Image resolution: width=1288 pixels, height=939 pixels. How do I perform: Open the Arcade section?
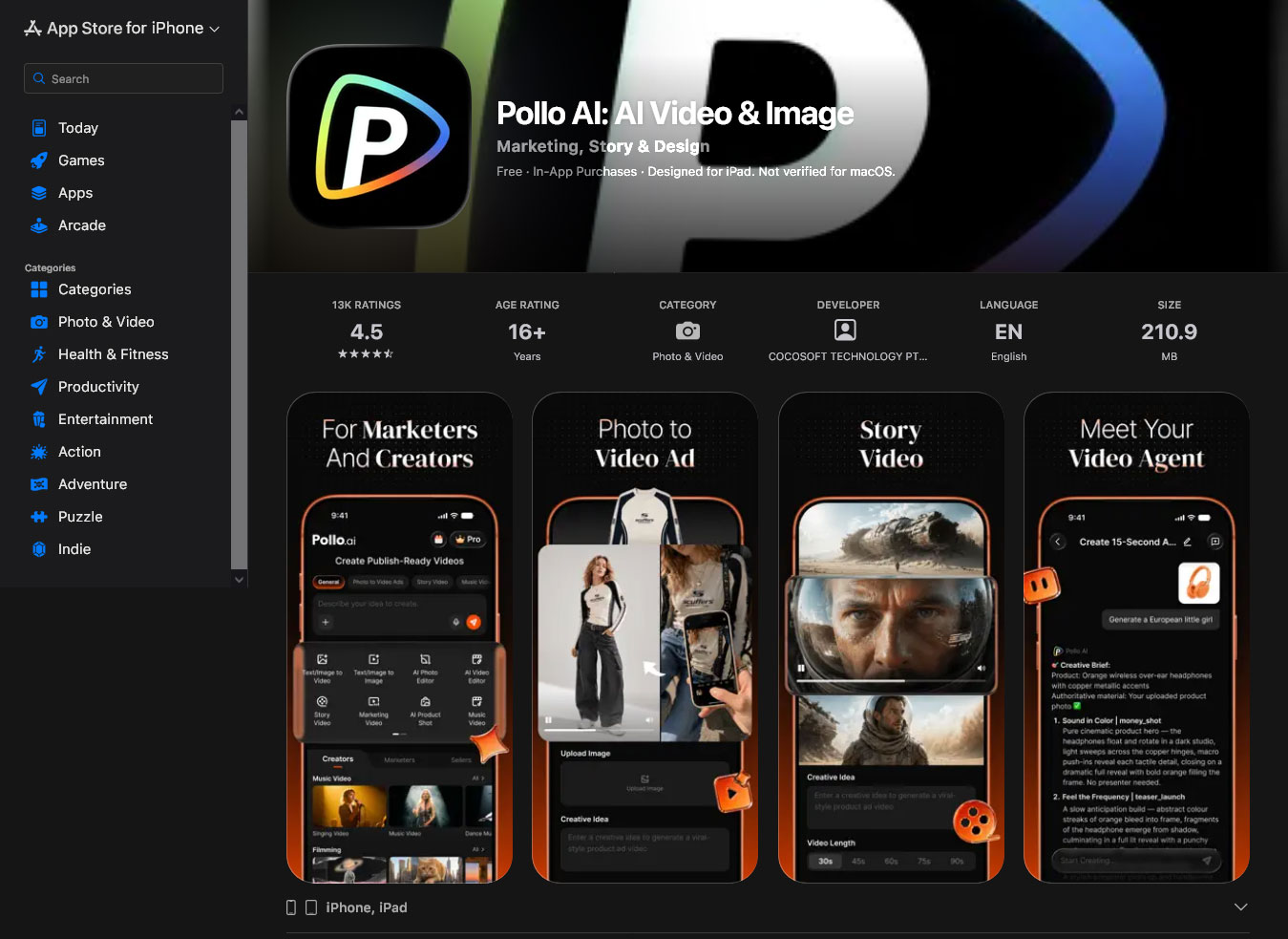82,225
